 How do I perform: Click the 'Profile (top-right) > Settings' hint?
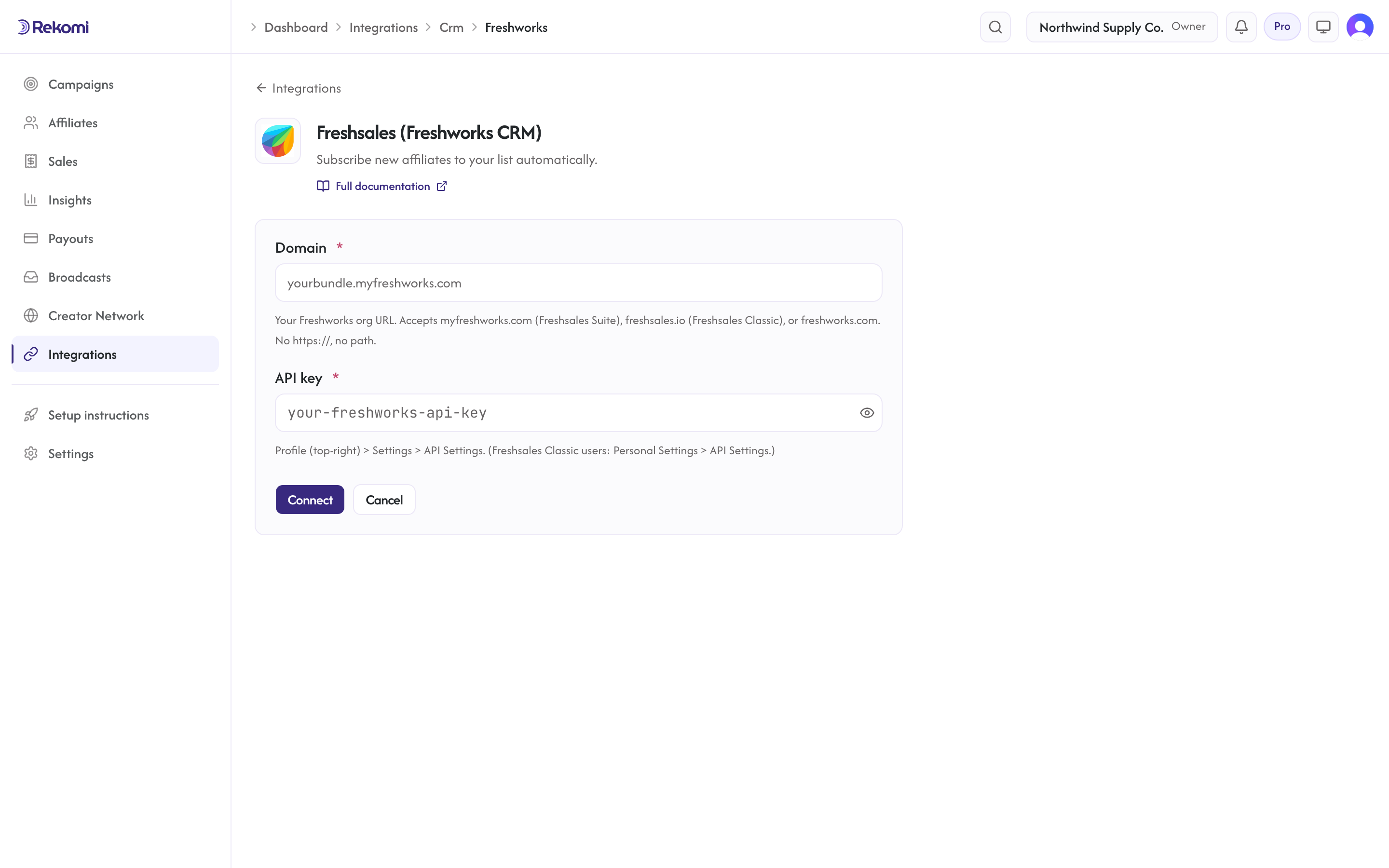coord(525,451)
